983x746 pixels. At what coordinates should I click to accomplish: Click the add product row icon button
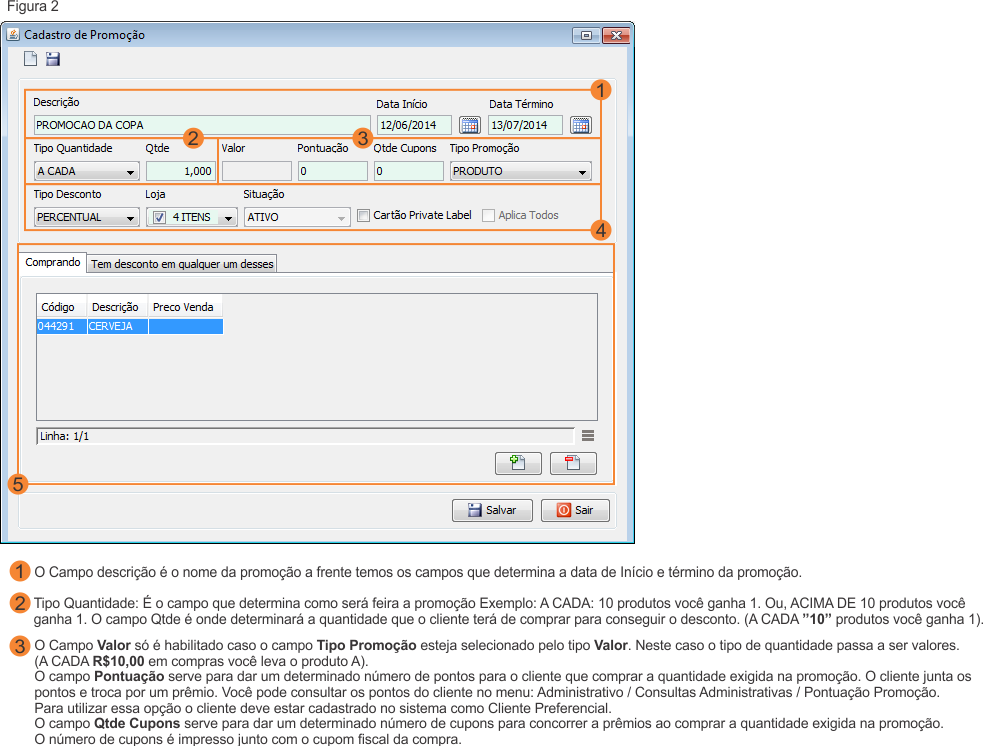tap(518, 463)
